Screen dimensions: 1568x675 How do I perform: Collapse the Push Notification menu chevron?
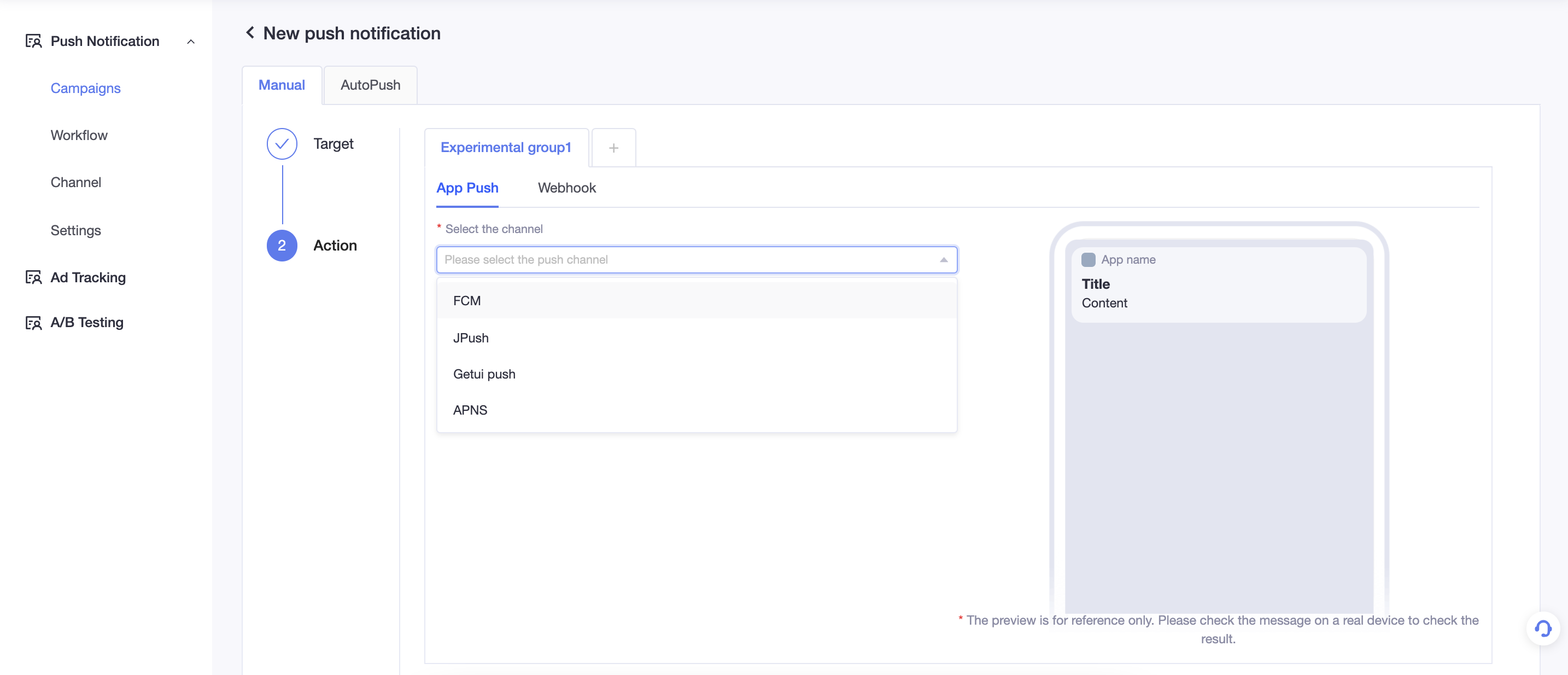(190, 42)
